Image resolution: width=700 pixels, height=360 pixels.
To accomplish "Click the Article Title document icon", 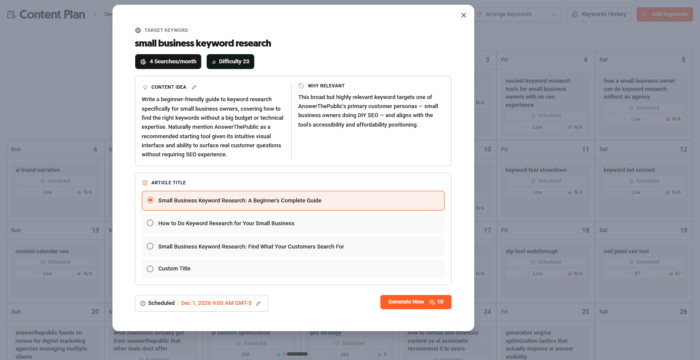I will point(145,183).
